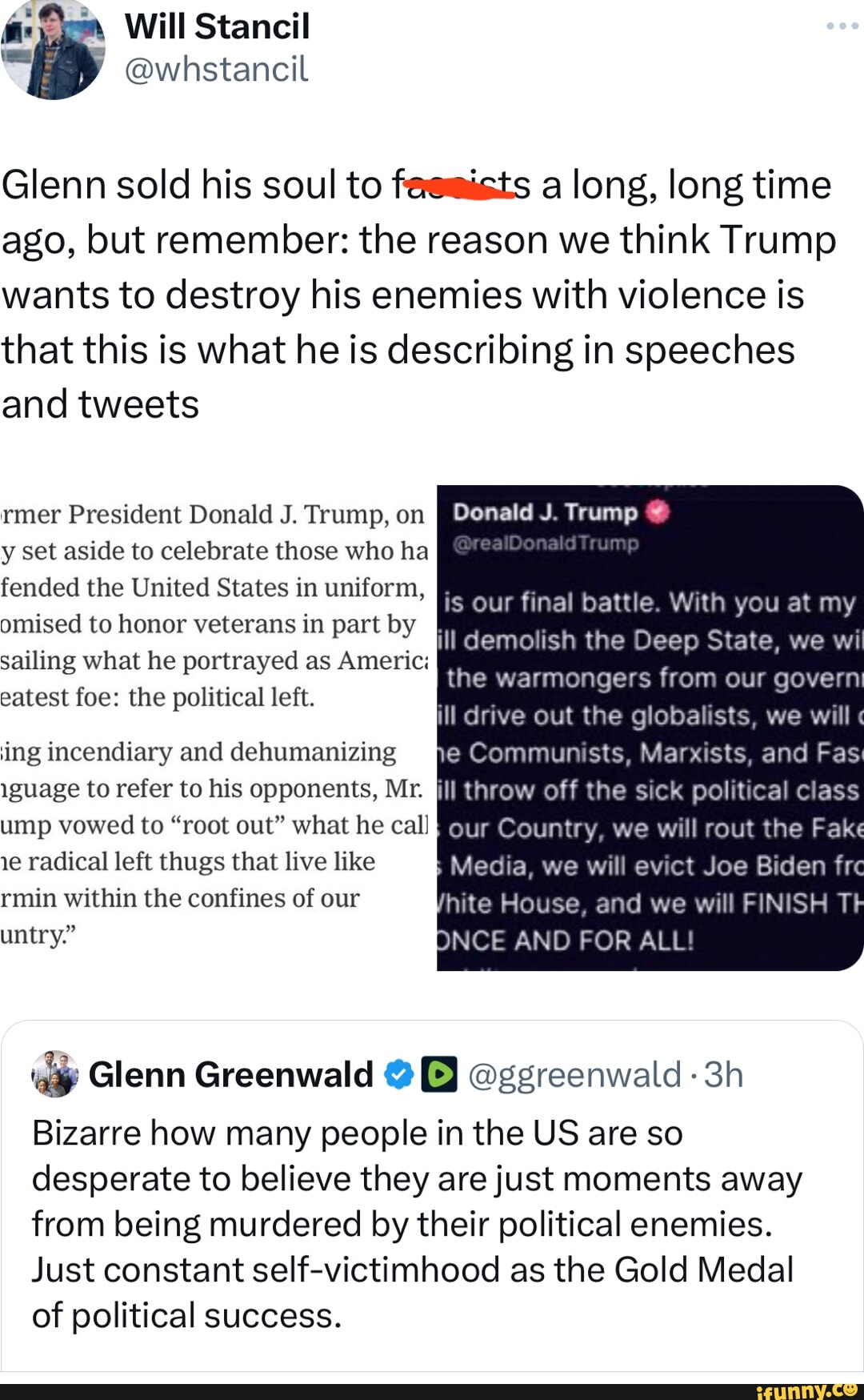Click the 3h timestamp on quoted tweet
The width and height of the screenshot is (864, 1400).
click(x=724, y=1075)
